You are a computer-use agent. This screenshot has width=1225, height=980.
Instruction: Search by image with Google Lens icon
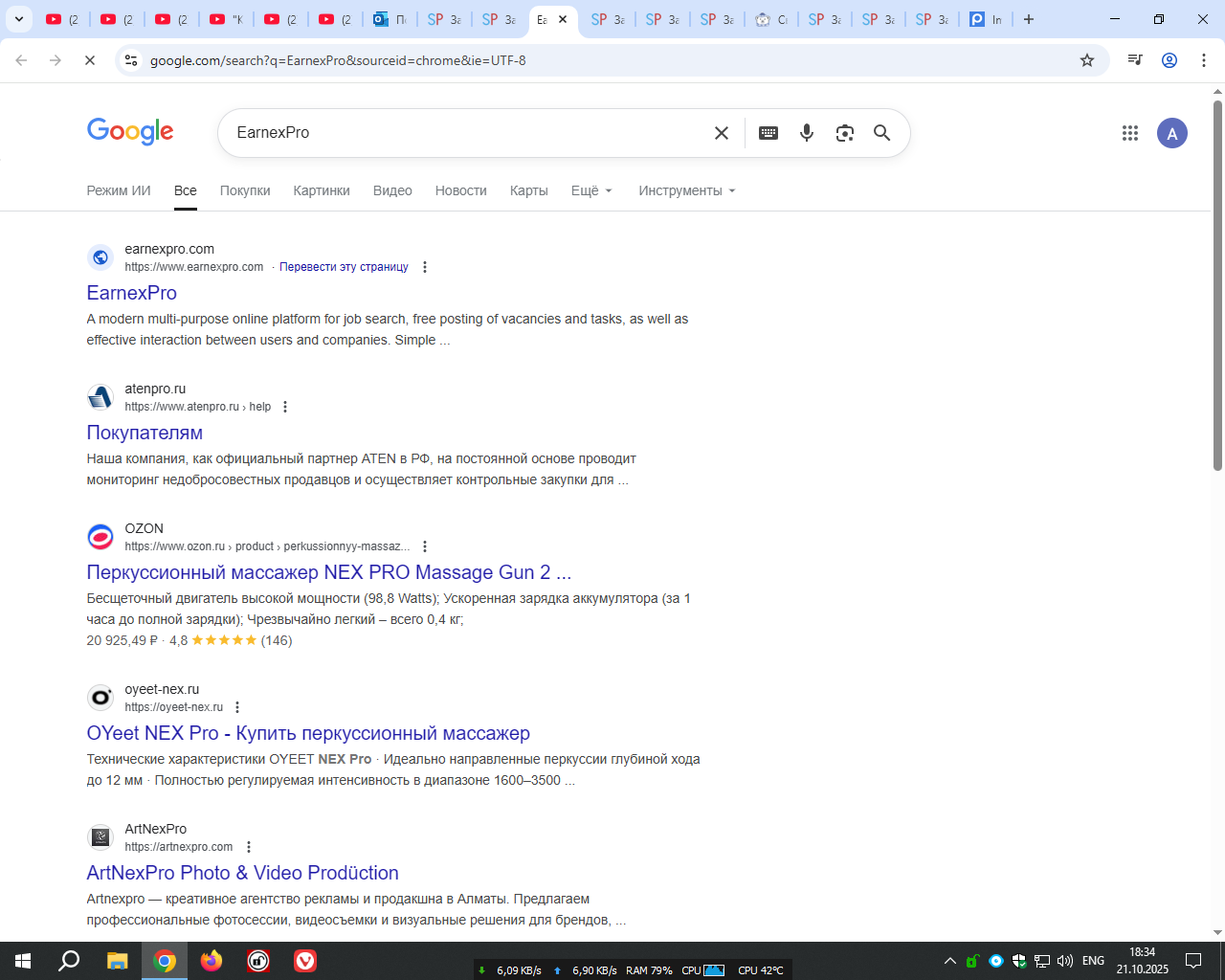click(844, 133)
